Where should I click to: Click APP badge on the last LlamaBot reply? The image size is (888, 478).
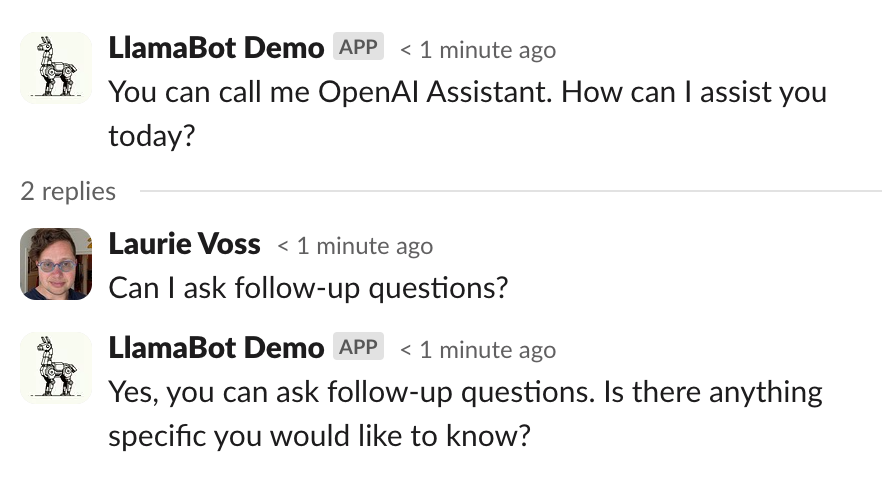pyautogui.click(x=358, y=348)
